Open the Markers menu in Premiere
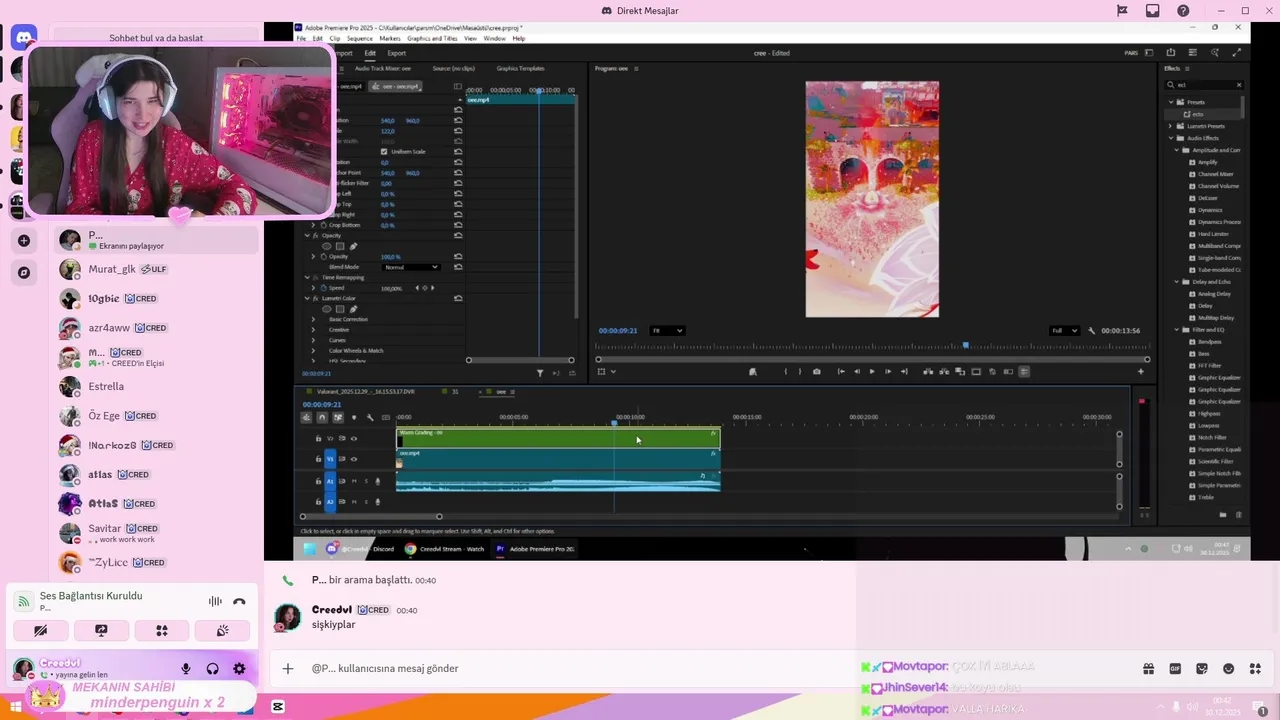Image resolution: width=1280 pixels, height=720 pixels. pos(390,39)
